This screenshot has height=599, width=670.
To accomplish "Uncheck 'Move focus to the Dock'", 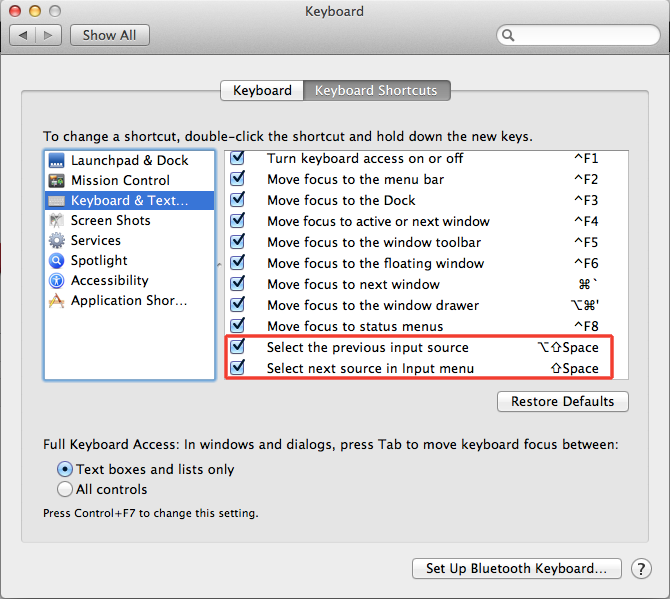I will click(x=237, y=200).
